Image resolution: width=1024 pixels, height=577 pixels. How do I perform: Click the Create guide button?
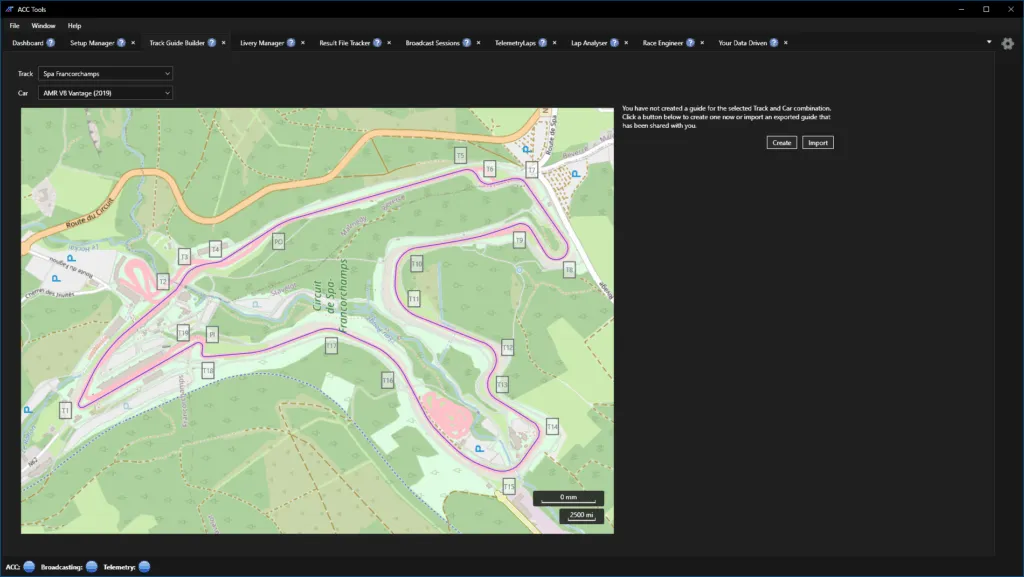(x=782, y=143)
